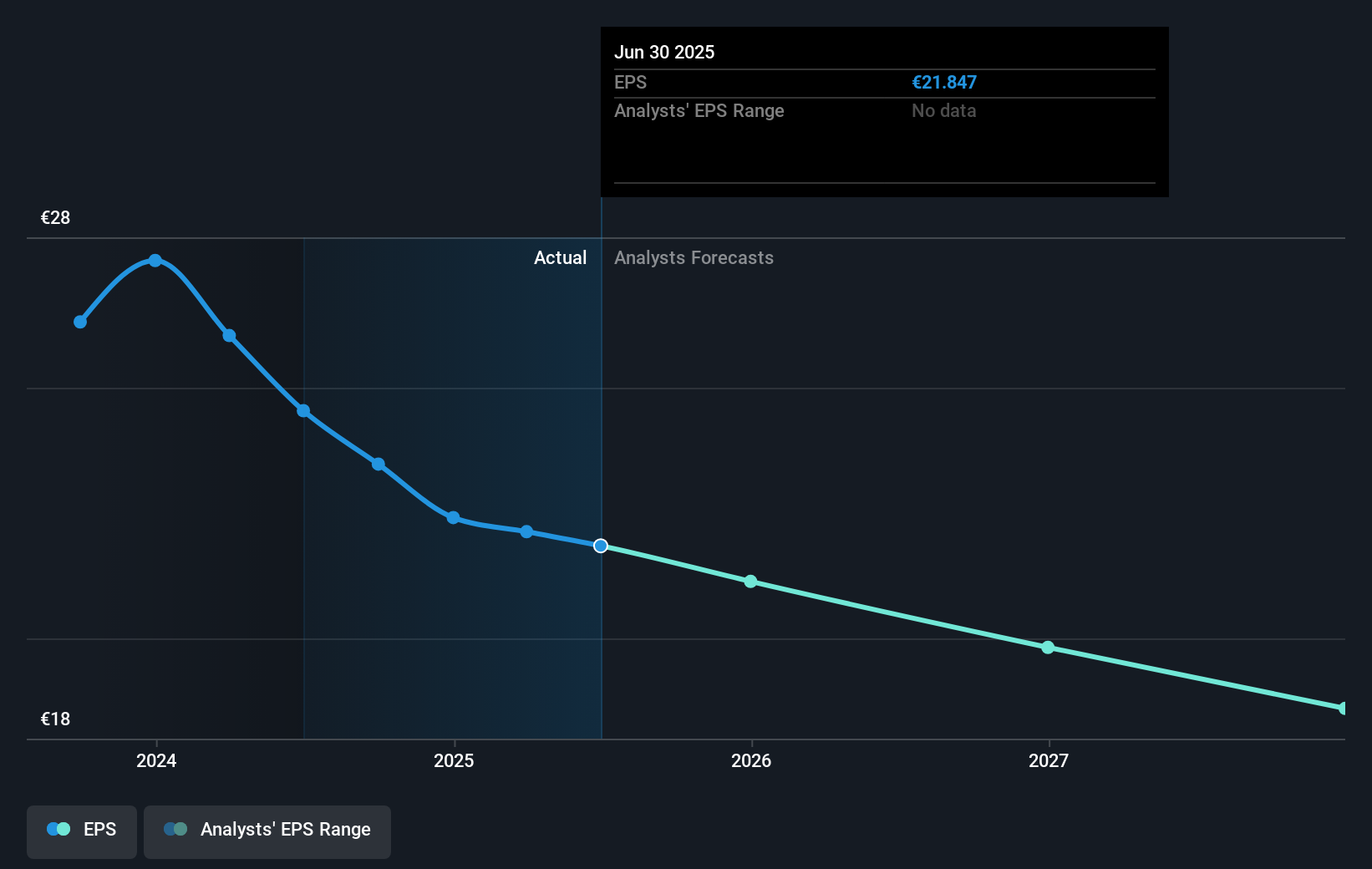Expand the Jun 30 2025 tooltip header
Viewport: 1372px width, 869px height.
point(664,52)
